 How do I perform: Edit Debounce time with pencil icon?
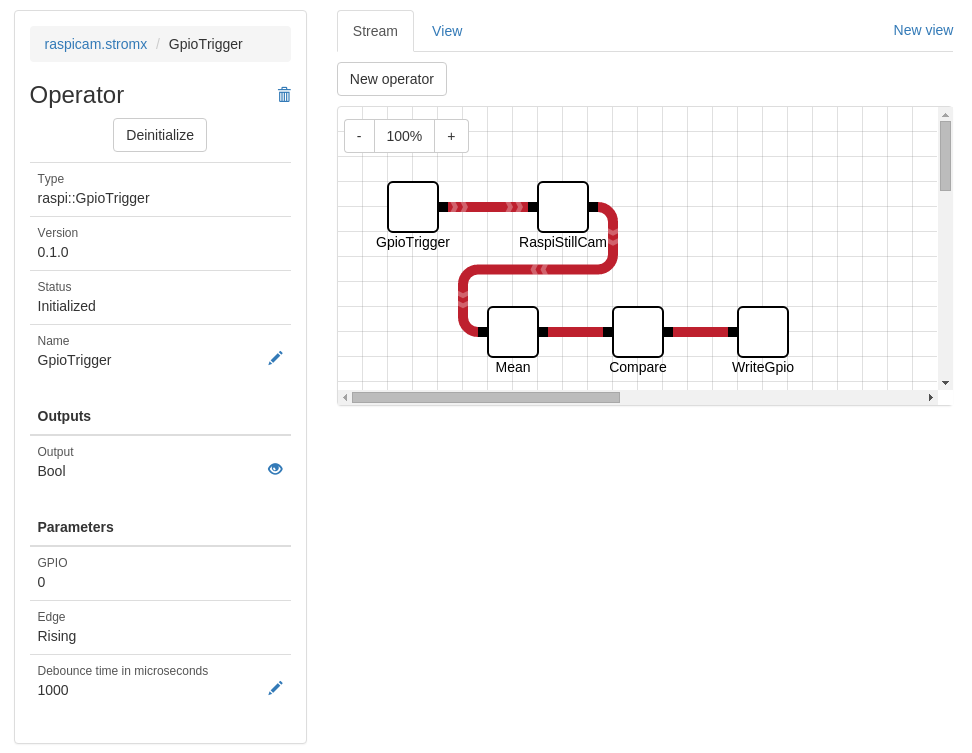click(275, 688)
